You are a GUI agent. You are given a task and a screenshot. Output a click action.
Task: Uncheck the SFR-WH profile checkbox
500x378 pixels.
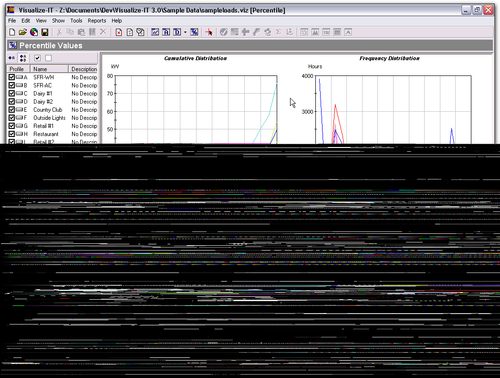click(12, 77)
